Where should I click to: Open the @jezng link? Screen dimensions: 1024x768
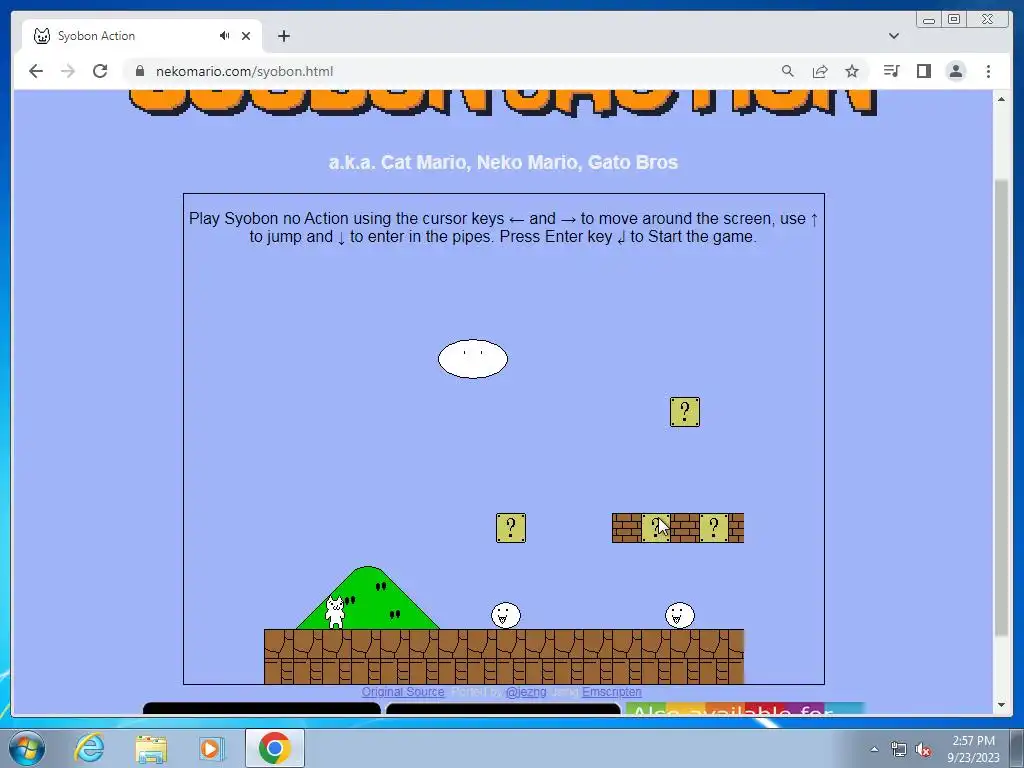tap(526, 692)
